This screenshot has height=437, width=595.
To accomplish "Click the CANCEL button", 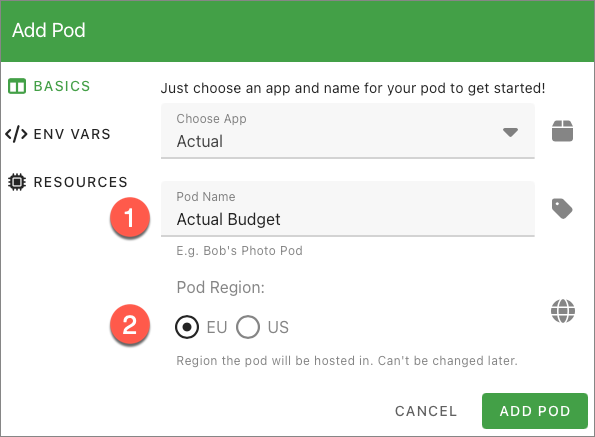I will click(x=426, y=411).
